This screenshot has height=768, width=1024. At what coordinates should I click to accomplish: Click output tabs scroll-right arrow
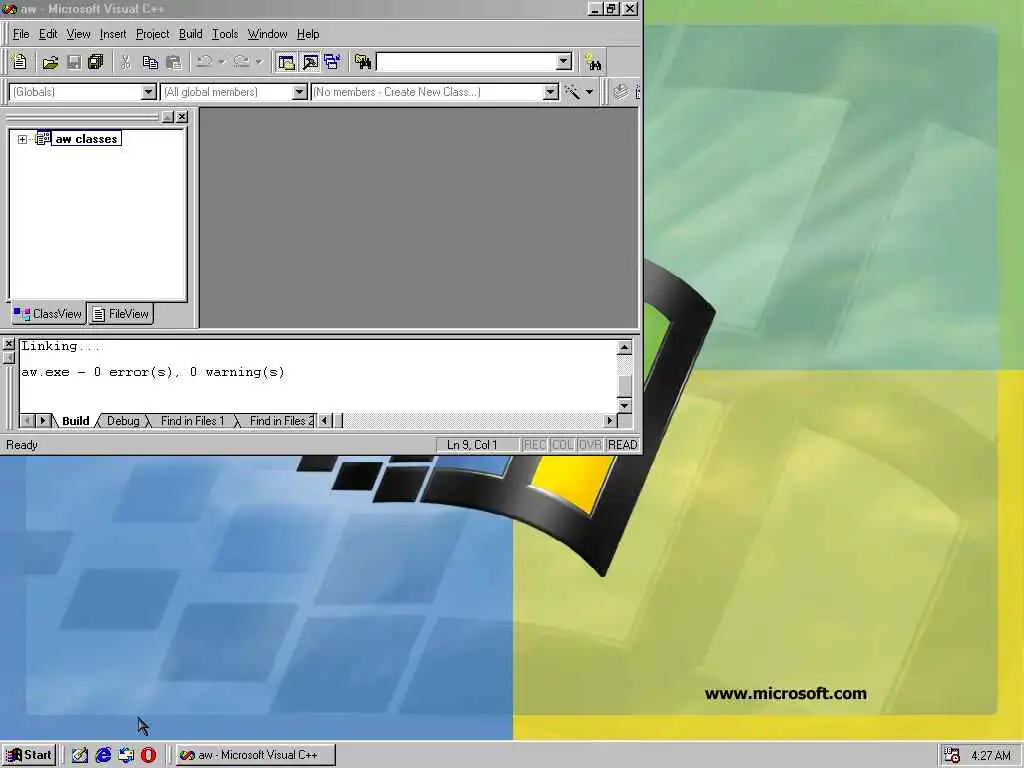42,421
